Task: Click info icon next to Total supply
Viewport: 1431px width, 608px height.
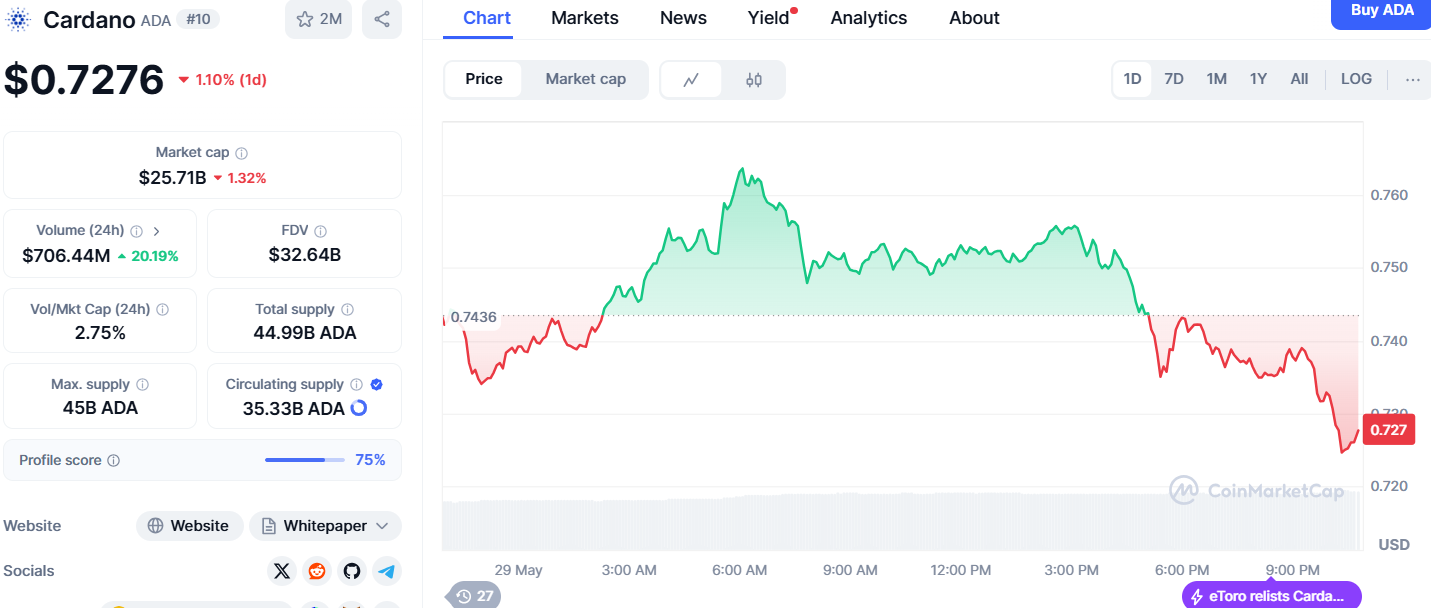Action: tap(347, 310)
